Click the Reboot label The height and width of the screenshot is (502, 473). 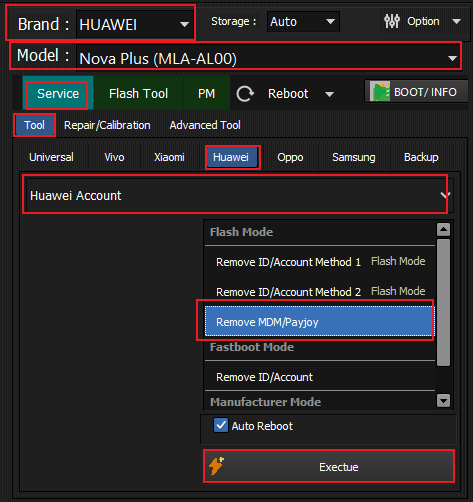pos(288,94)
